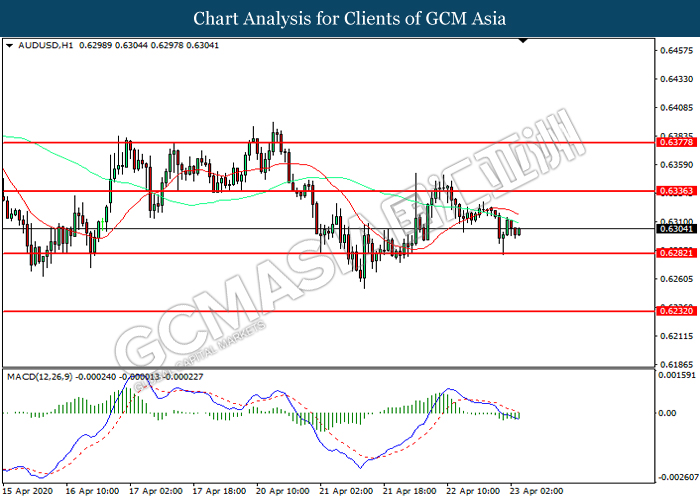Image resolution: width=700 pixels, height=500 pixels.
Task: Click the OHLC values next to the symbol
Action: 149,46
